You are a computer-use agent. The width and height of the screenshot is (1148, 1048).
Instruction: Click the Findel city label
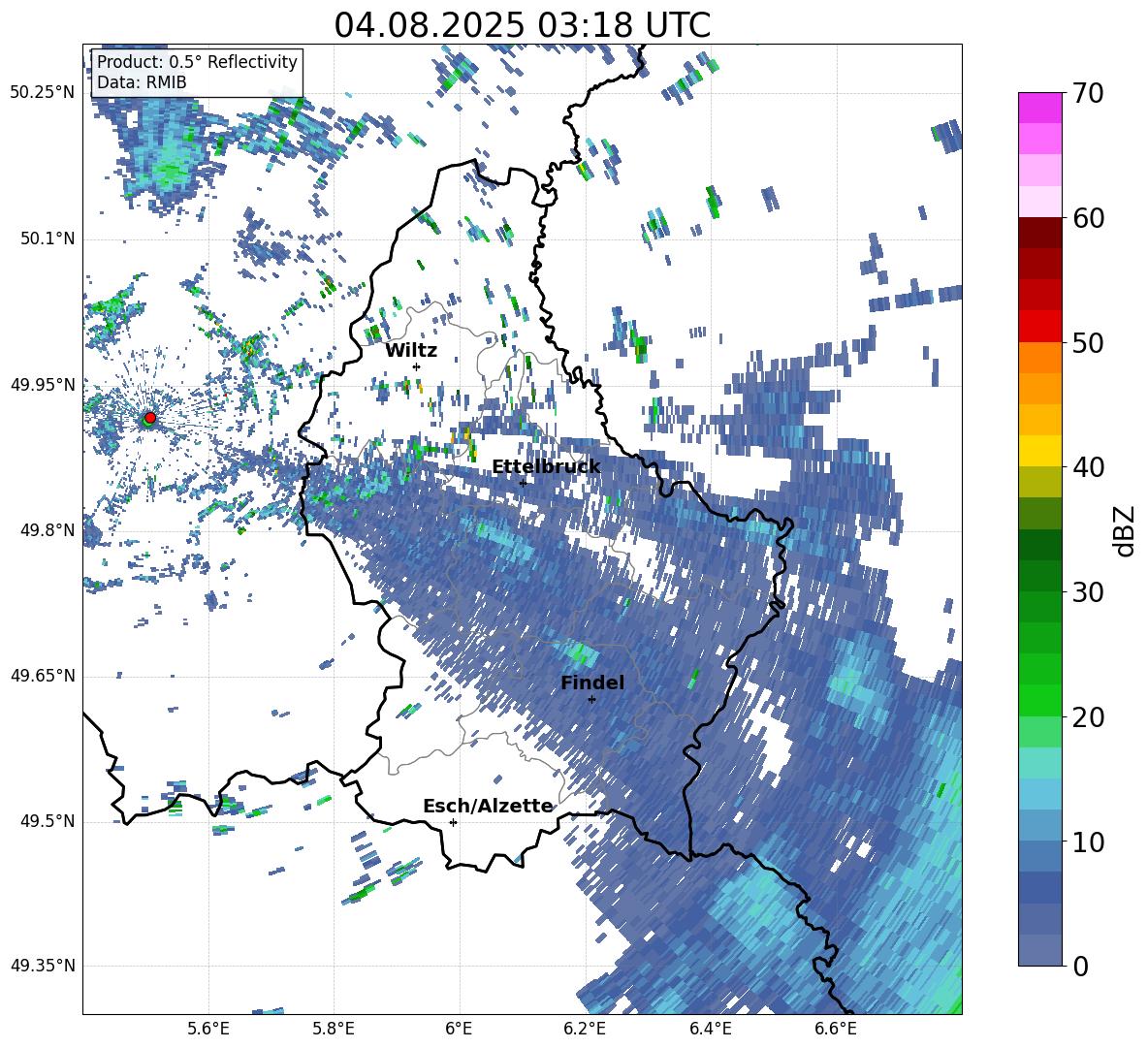pos(592,683)
